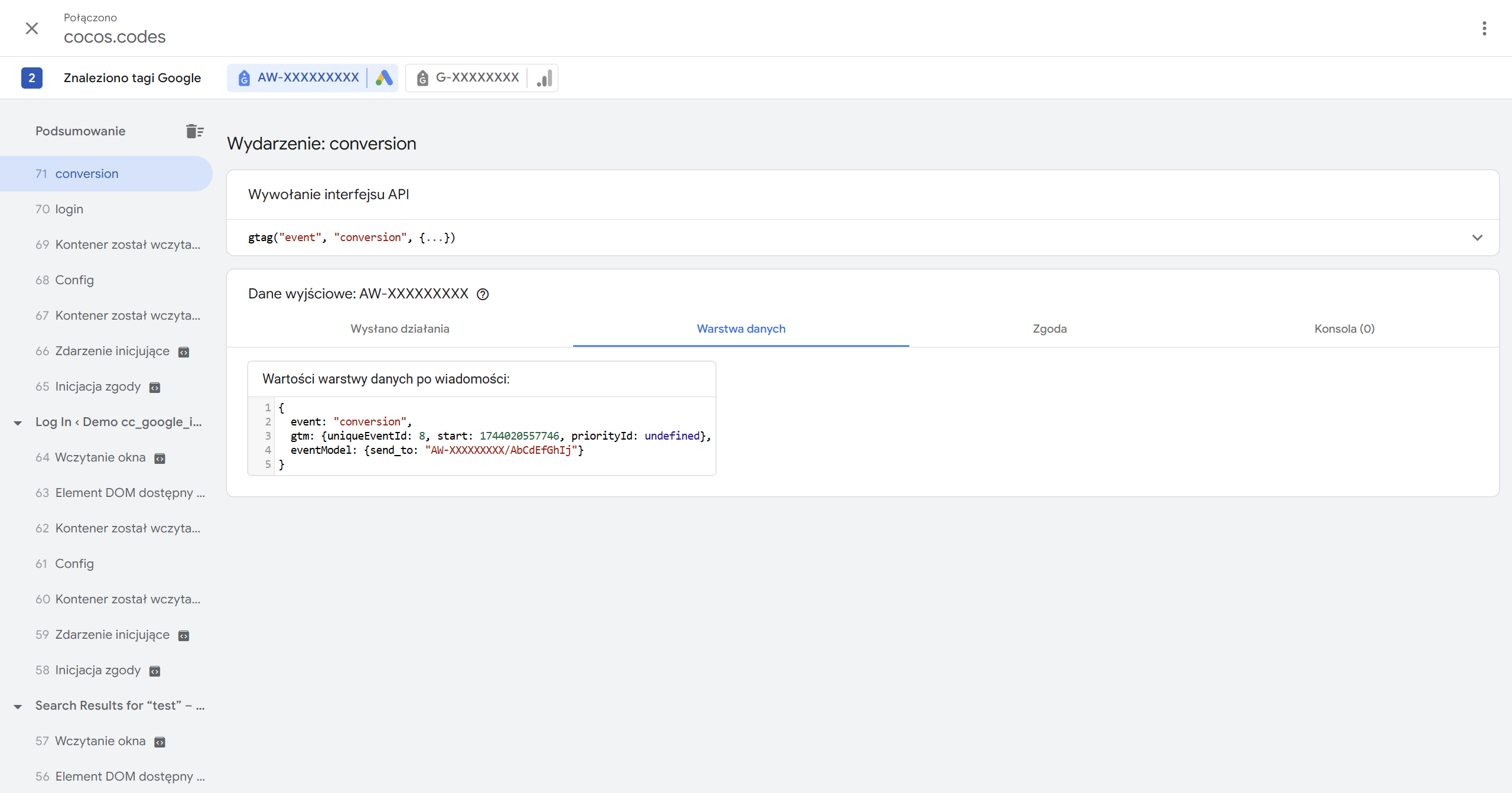This screenshot has height=793, width=1512.
Task: Click the help icon beside Dane wyjściowe
Action: [x=483, y=294]
